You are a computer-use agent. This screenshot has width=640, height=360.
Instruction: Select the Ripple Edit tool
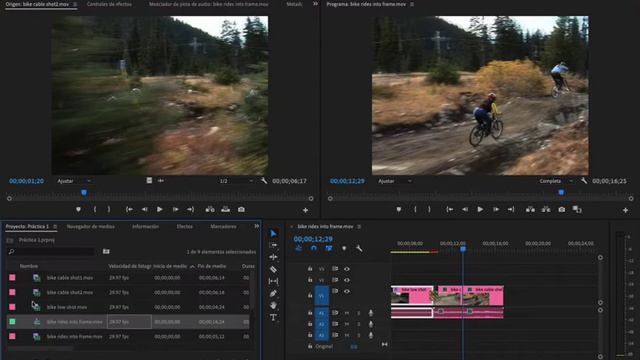click(273, 257)
